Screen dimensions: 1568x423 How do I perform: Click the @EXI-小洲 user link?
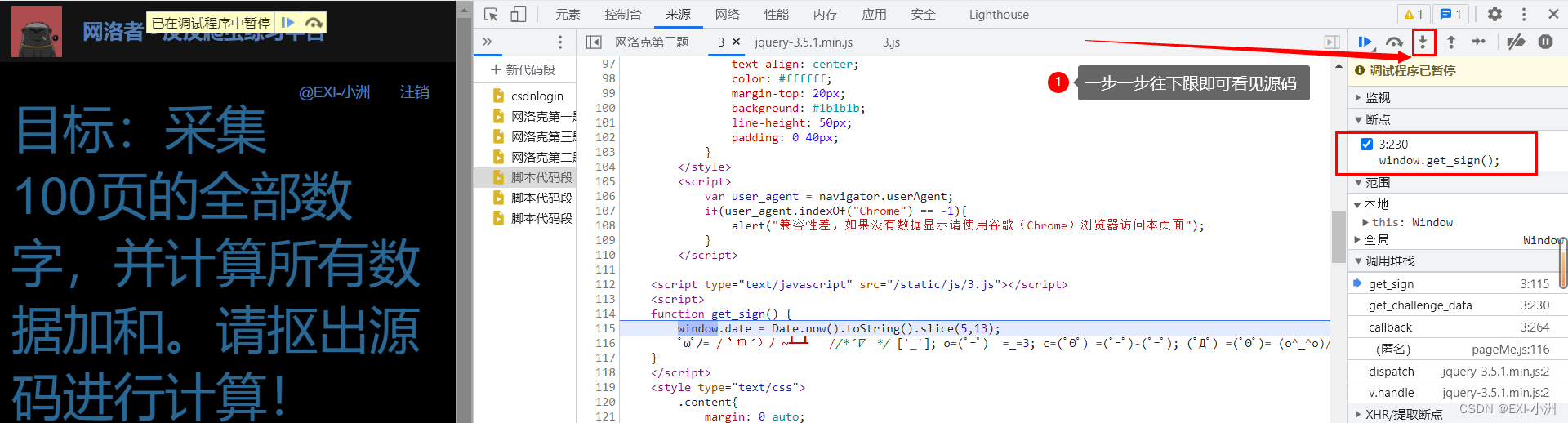[335, 92]
